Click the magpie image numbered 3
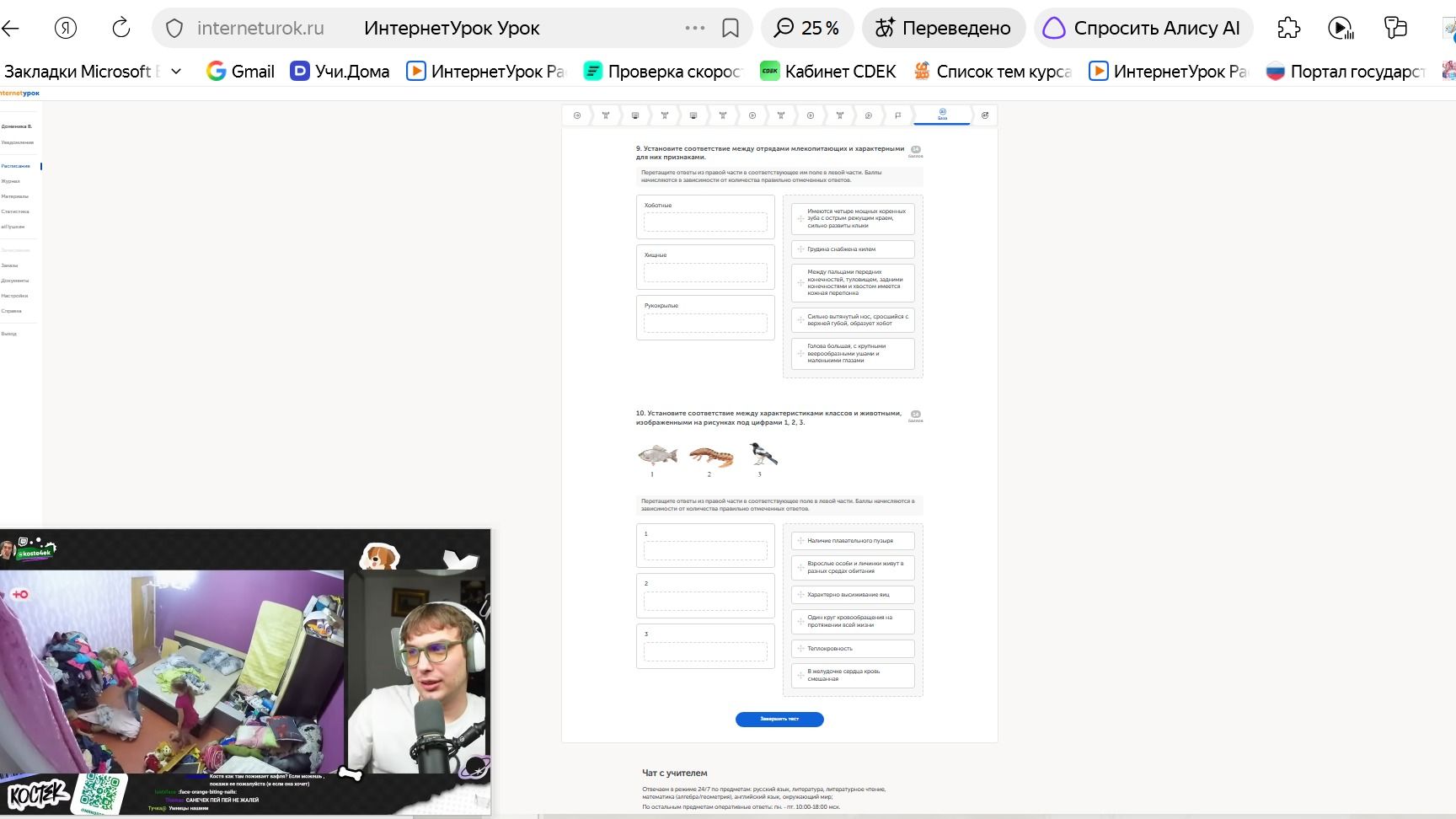 763,455
